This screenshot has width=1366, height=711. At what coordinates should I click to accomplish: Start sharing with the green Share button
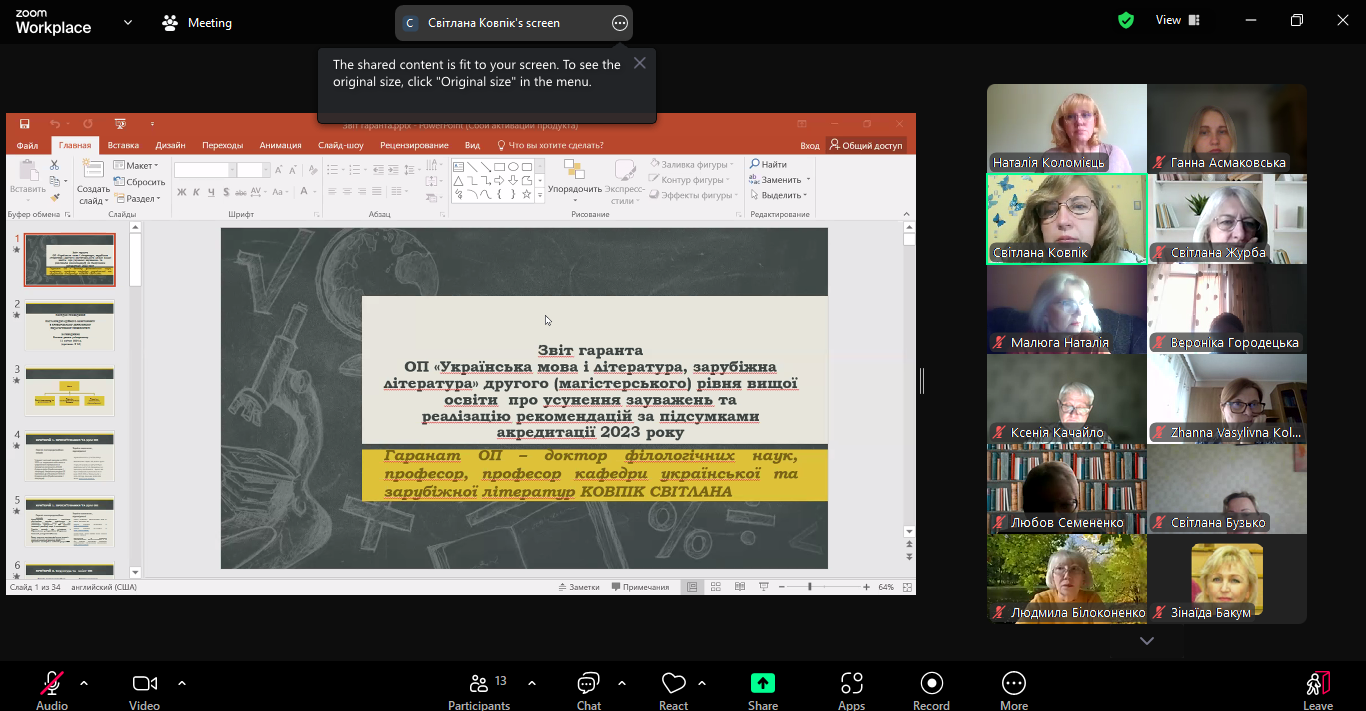coord(763,685)
